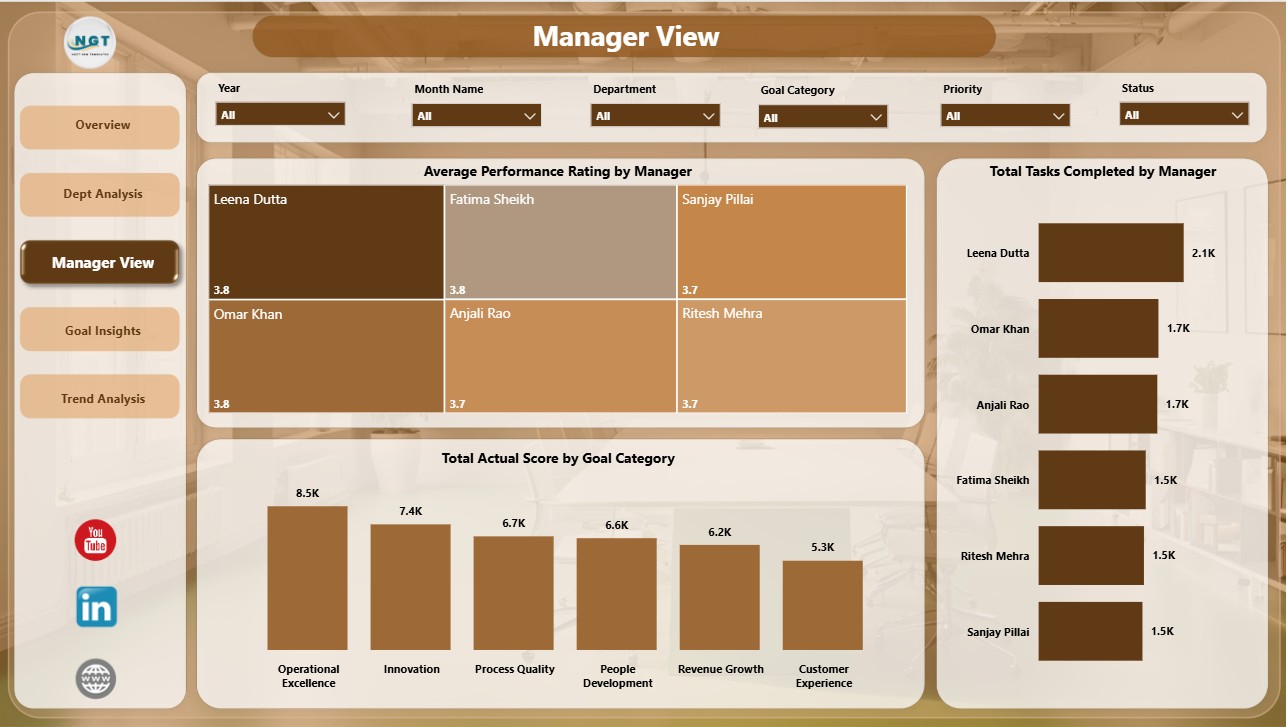The width and height of the screenshot is (1286, 727).
Task: Click the 2.1K data label
Action: [x=1203, y=254]
